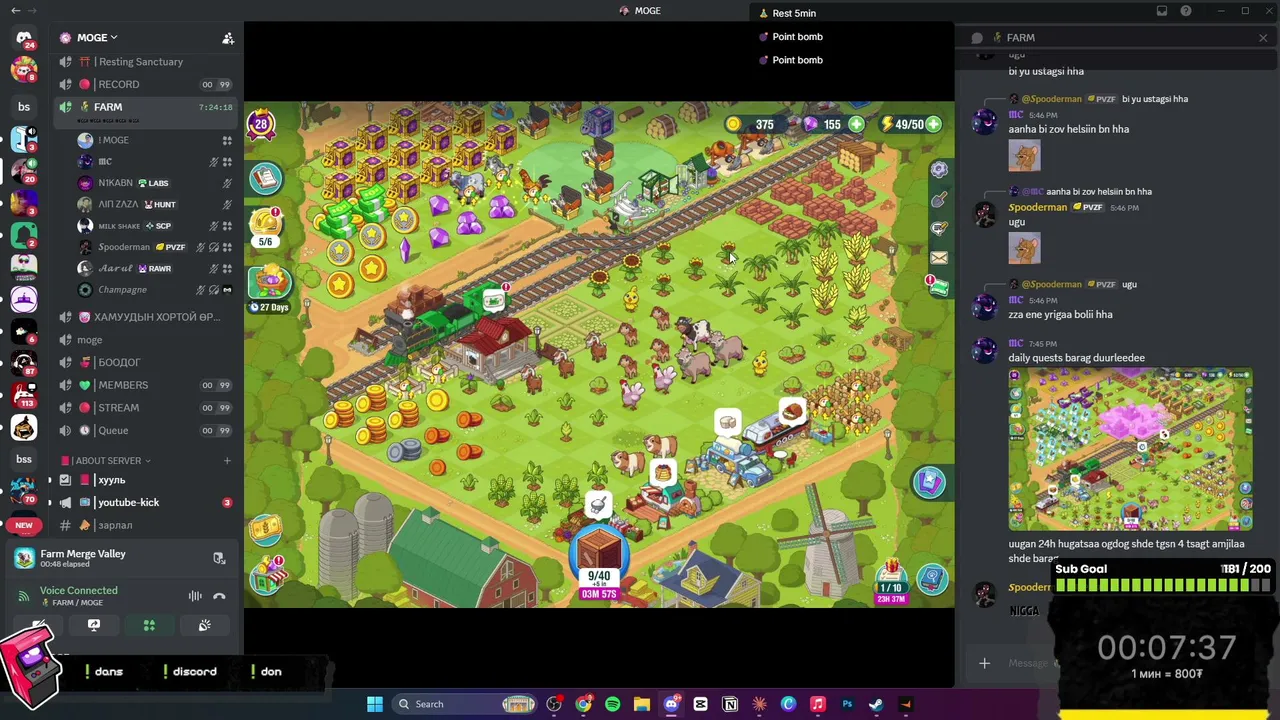This screenshot has width=1280, height=720.
Task: Select the FARM voice channel
Action: click(x=146, y=107)
